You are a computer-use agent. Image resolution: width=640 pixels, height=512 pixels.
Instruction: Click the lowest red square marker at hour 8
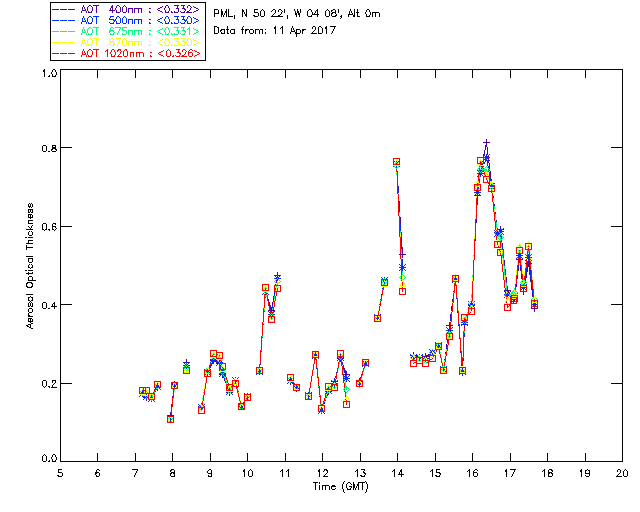[171, 419]
